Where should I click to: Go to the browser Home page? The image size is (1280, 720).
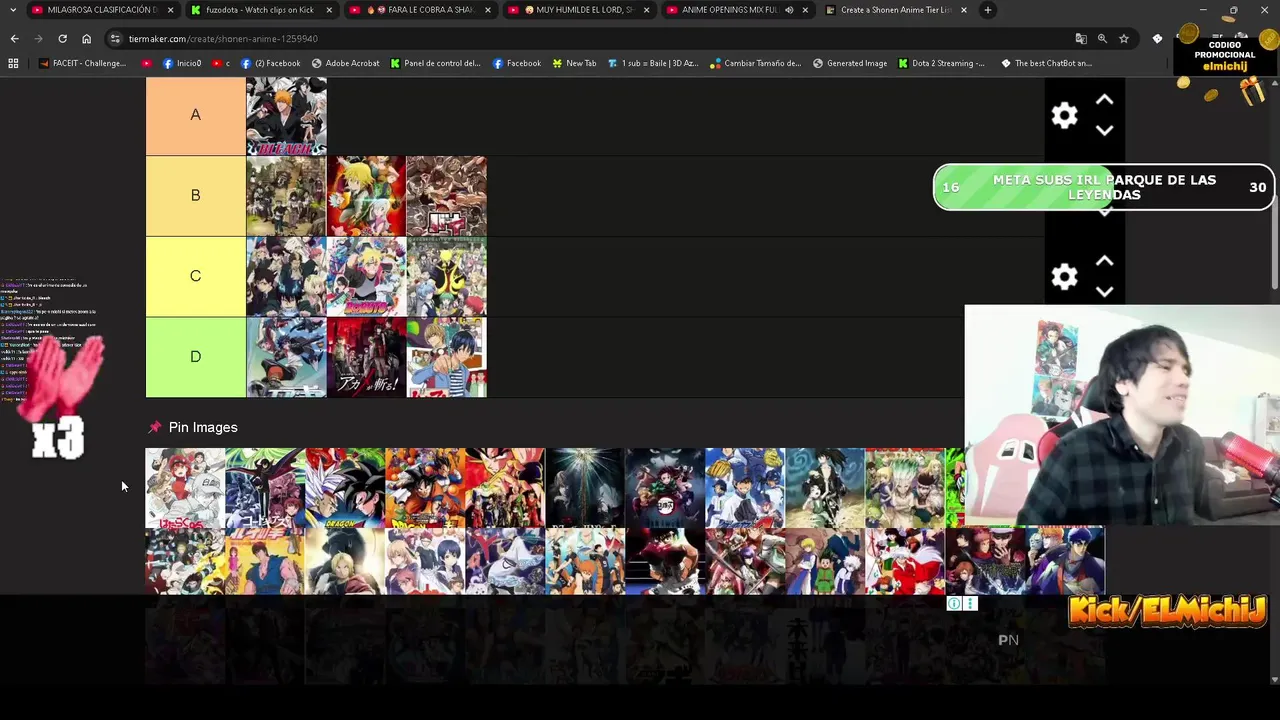86,38
